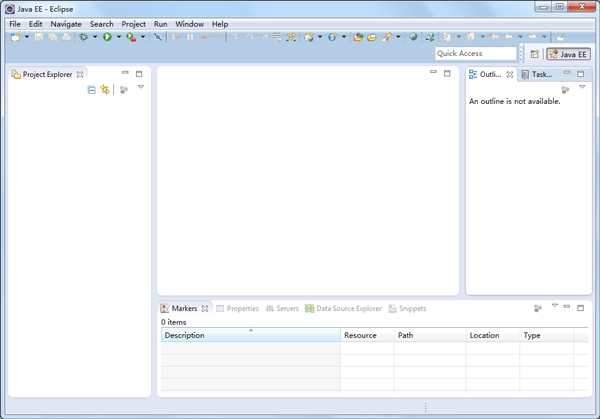Select the Java EE perspective button
Viewport: 600px width, 419px height.
tap(567, 54)
